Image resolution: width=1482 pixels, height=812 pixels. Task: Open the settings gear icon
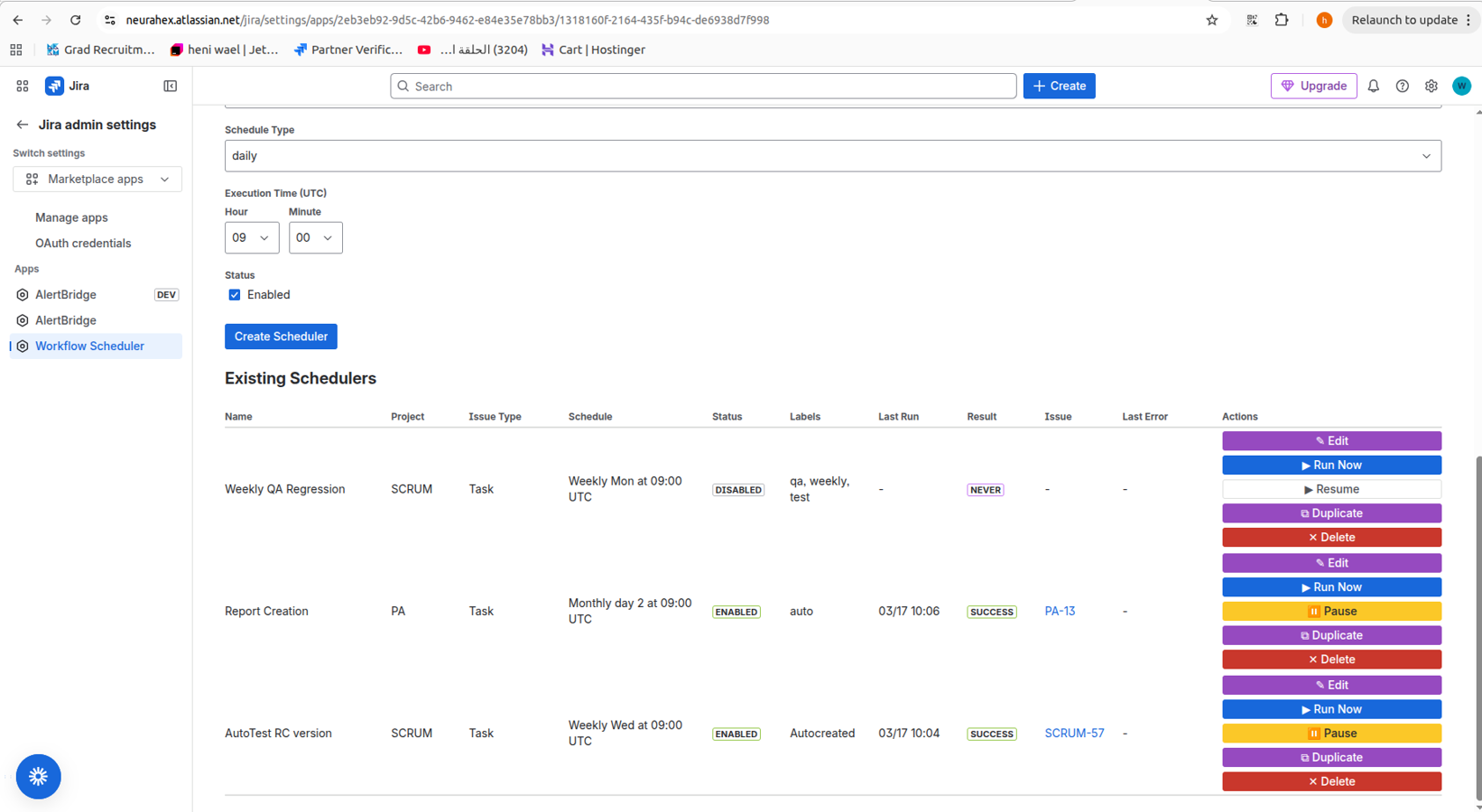(x=1431, y=86)
